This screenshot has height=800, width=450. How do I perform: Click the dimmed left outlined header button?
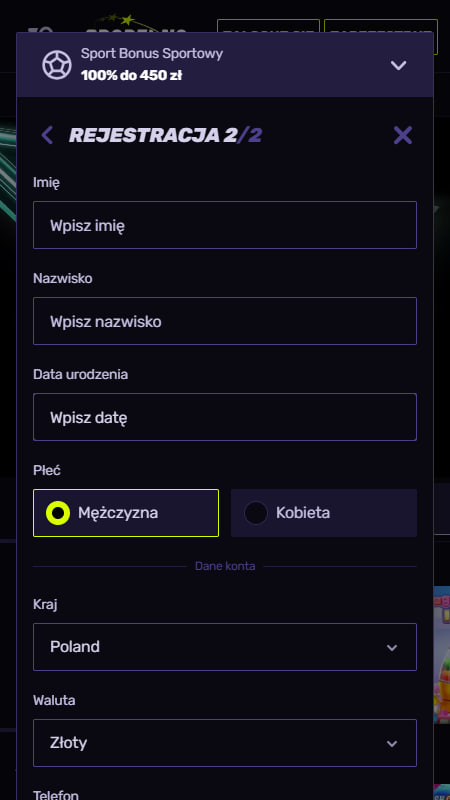pos(268,26)
